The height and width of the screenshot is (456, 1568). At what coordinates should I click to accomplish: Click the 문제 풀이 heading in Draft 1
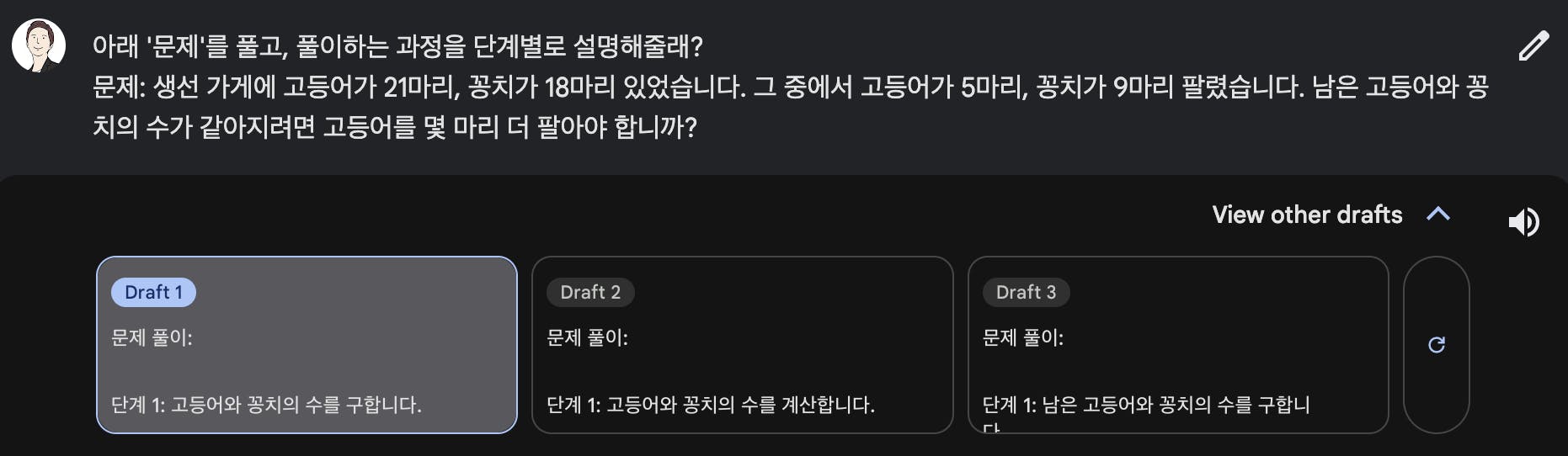click(152, 337)
